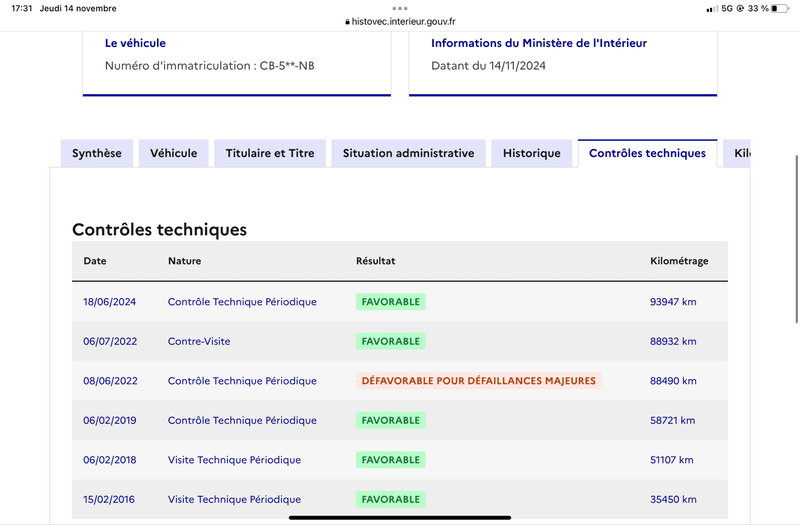Tap the three-dot multitasking menu at top
The image size is (800, 525).
tap(400, 8)
